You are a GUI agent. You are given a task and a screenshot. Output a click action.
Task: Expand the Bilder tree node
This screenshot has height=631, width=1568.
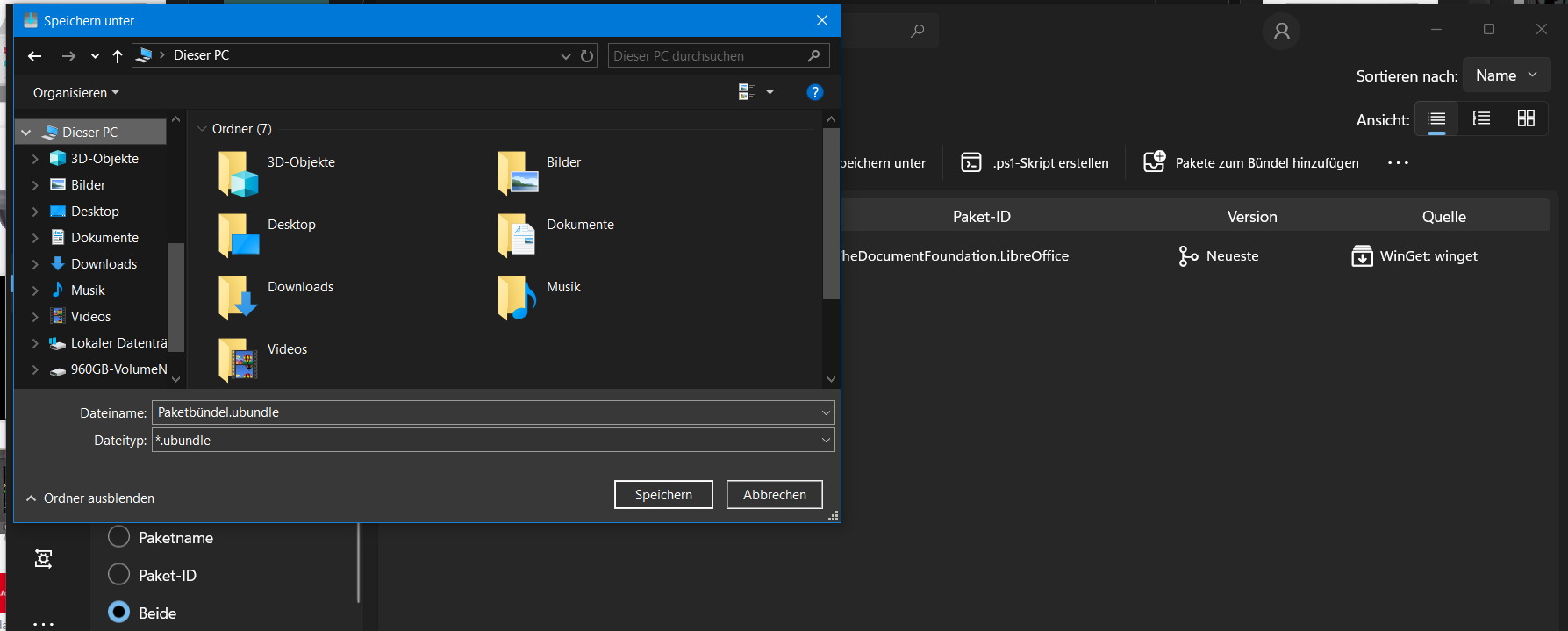click(35, 185)
